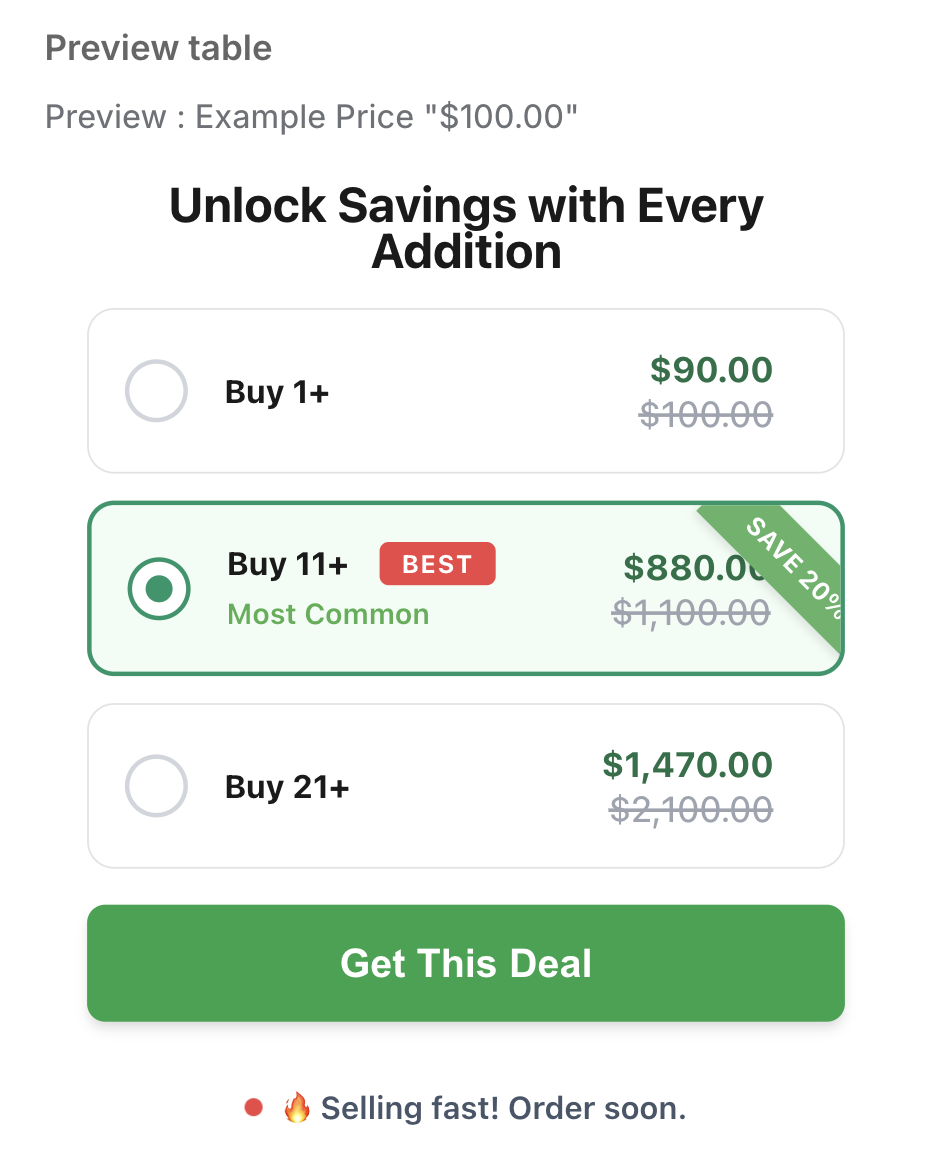Click the Unlock Savings heading
Image resolution: width=932 pixels, height=1150 pixels.
point(466,228)
